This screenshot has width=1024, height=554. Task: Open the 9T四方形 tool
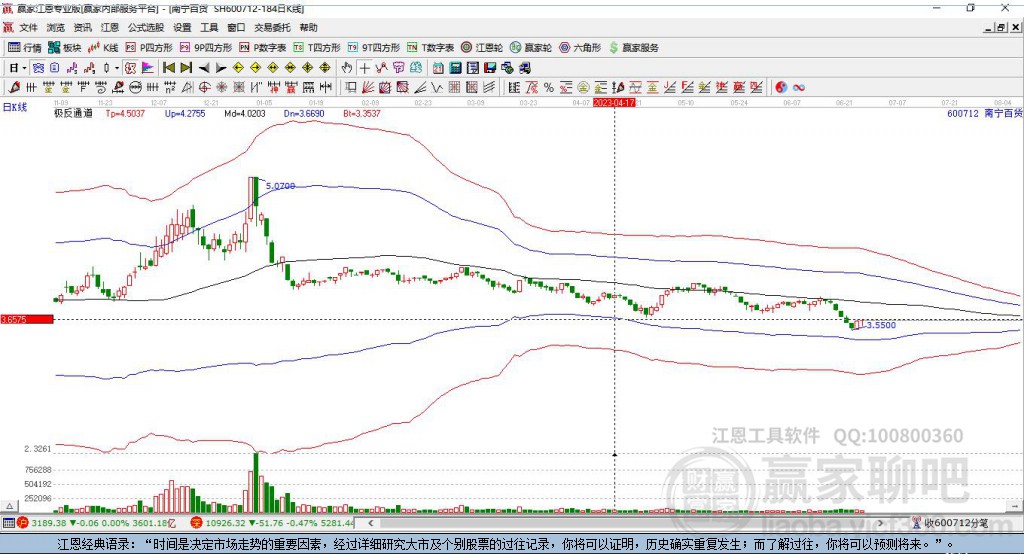tap(374, 48)
